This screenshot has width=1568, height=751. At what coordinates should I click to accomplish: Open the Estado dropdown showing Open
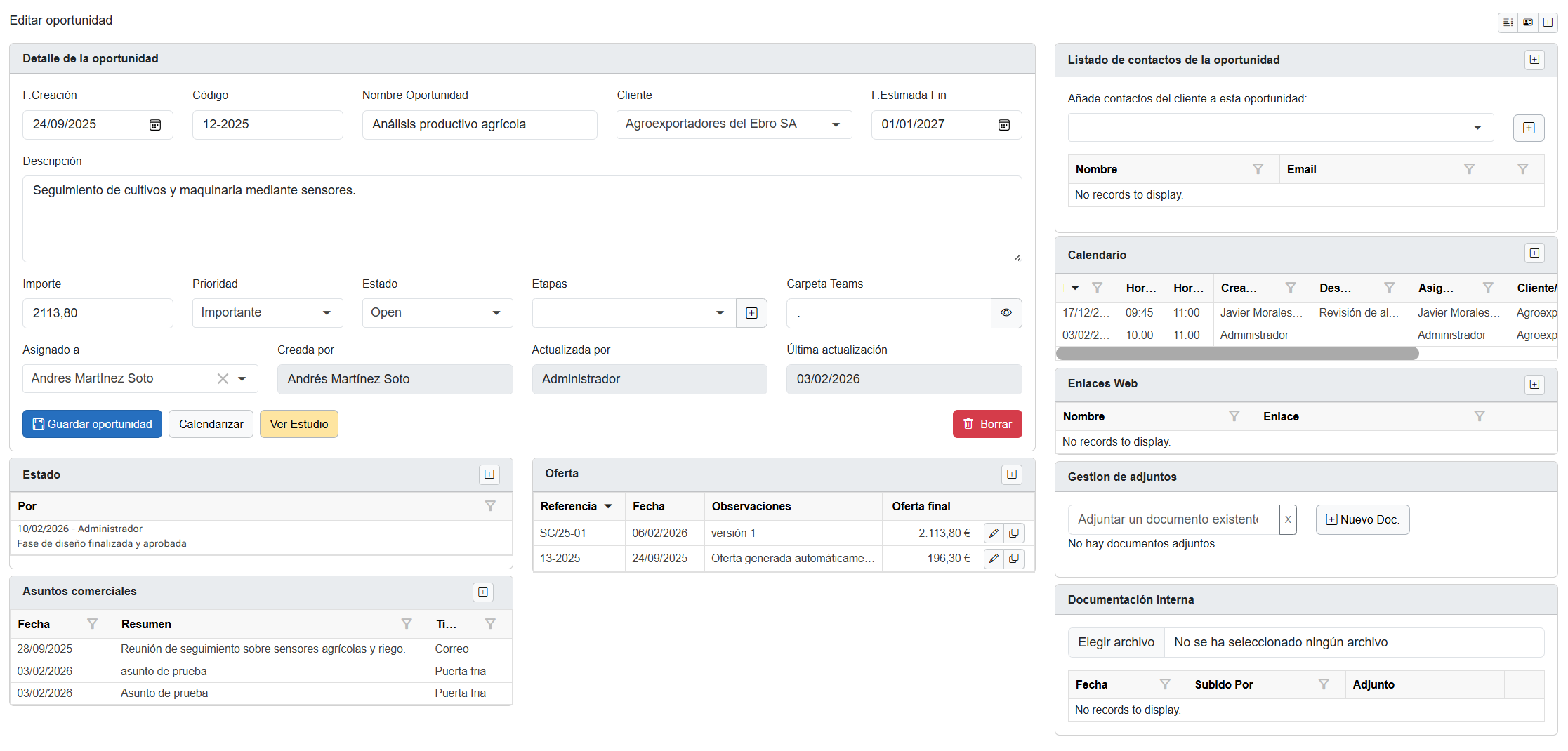point(496,313)
